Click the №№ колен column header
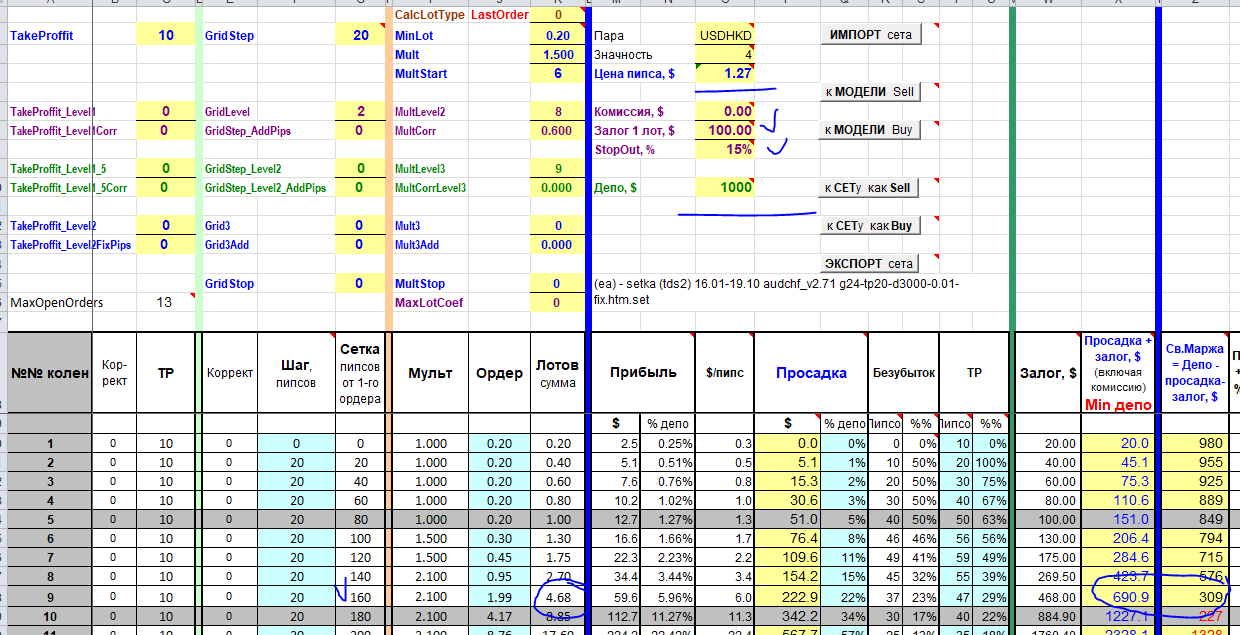The image size is (1240, 635). 49,373
